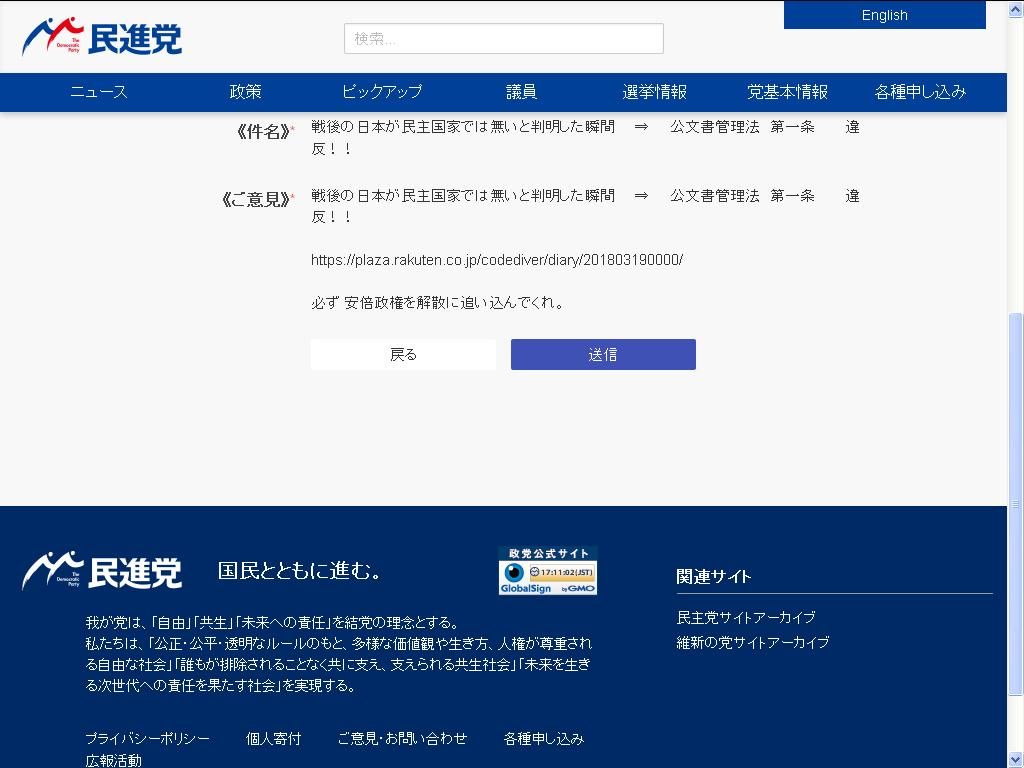Open the 議員 menu item
Viewport: 1024px width, 768px height.
pyautogui.click(x=521, y=92)
